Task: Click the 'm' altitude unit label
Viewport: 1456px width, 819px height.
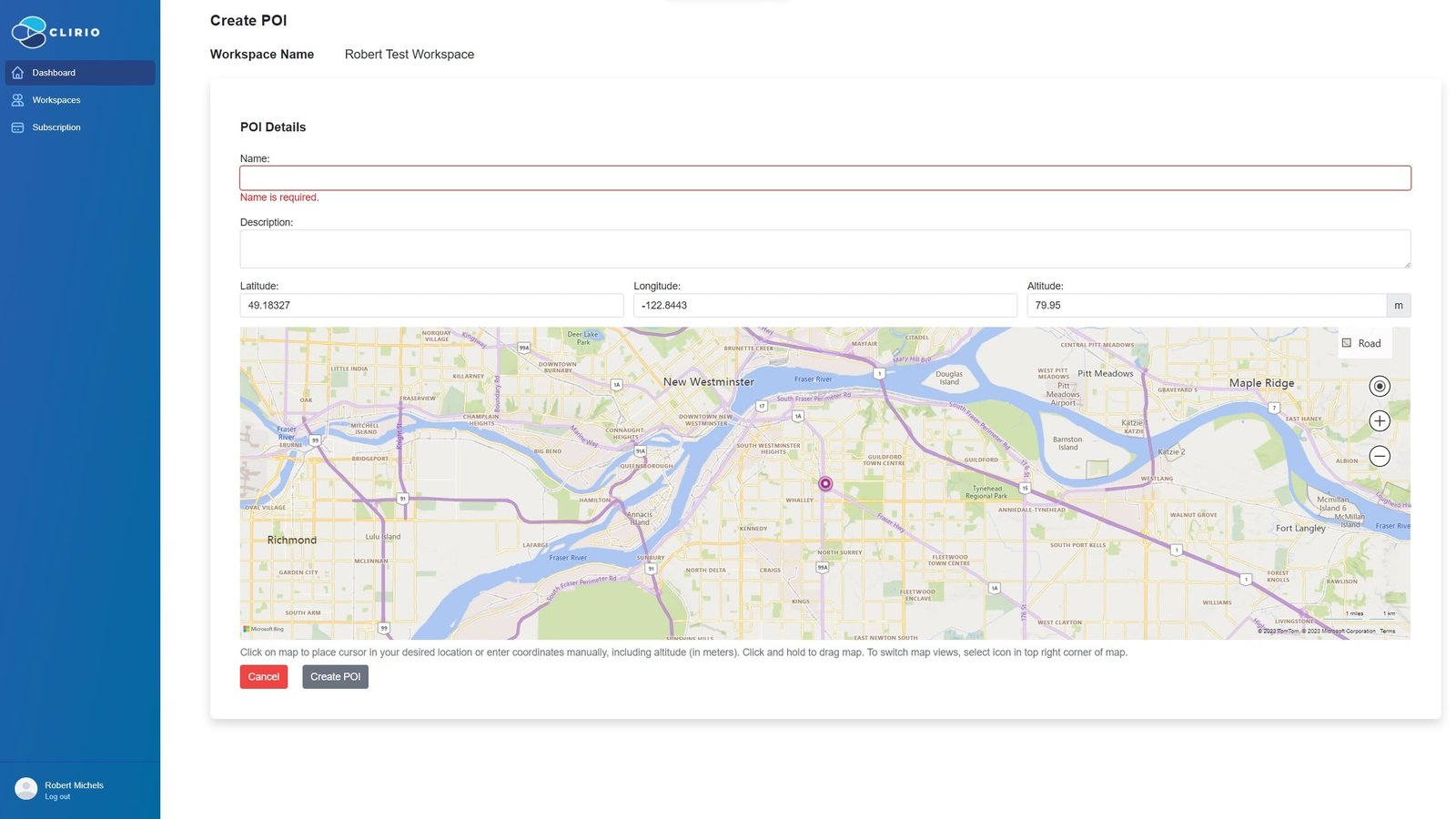Action: (1399, 306)
